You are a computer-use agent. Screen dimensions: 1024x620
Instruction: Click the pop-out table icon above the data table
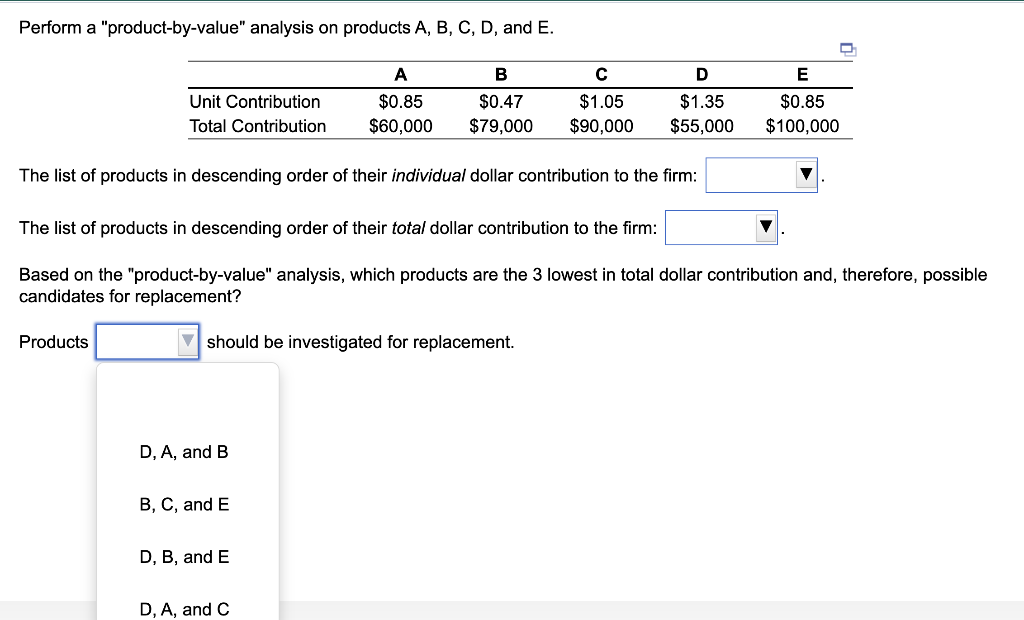tap(848, 48)
